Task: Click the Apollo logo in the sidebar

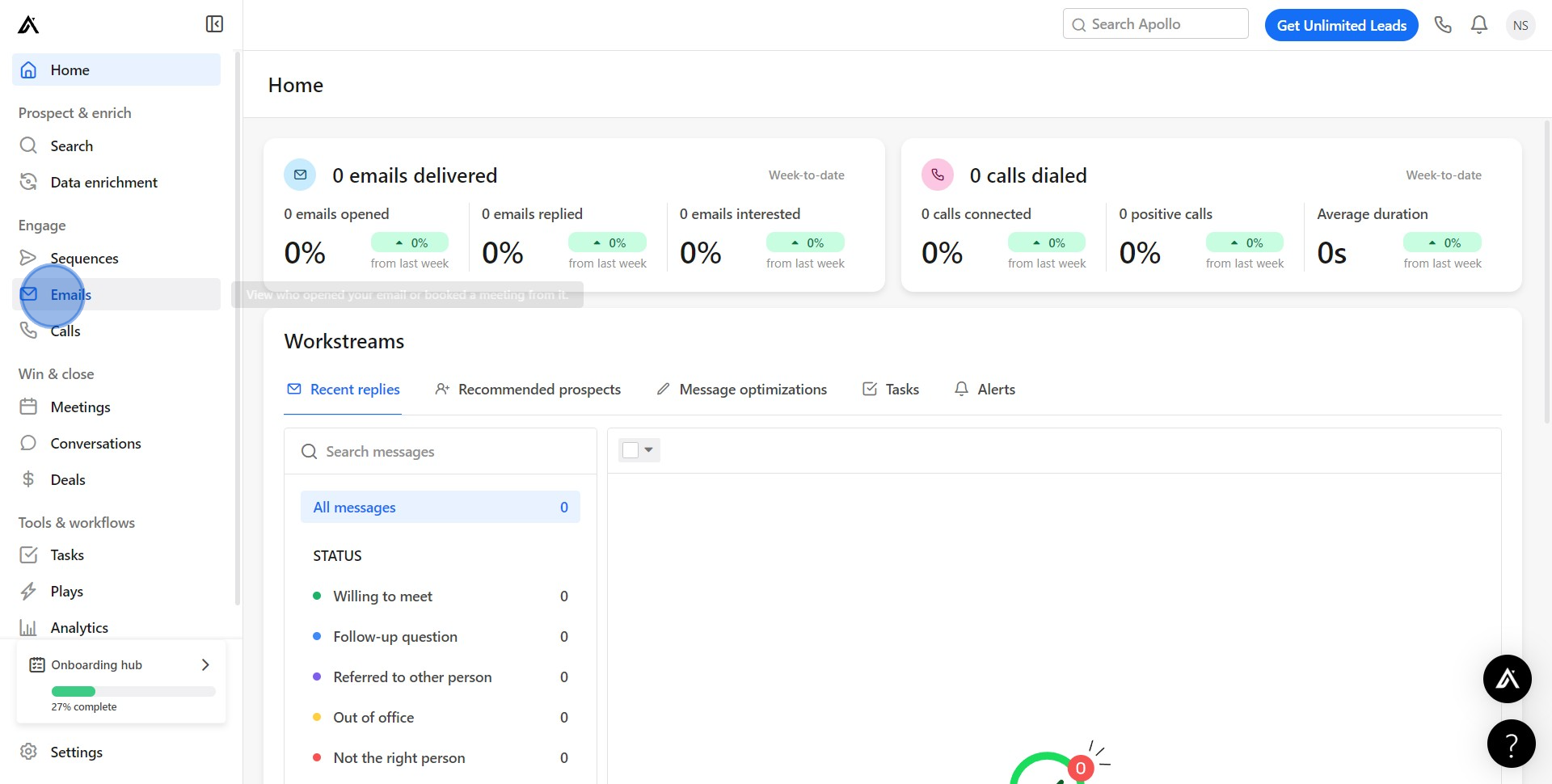Action: pos(28,25)
